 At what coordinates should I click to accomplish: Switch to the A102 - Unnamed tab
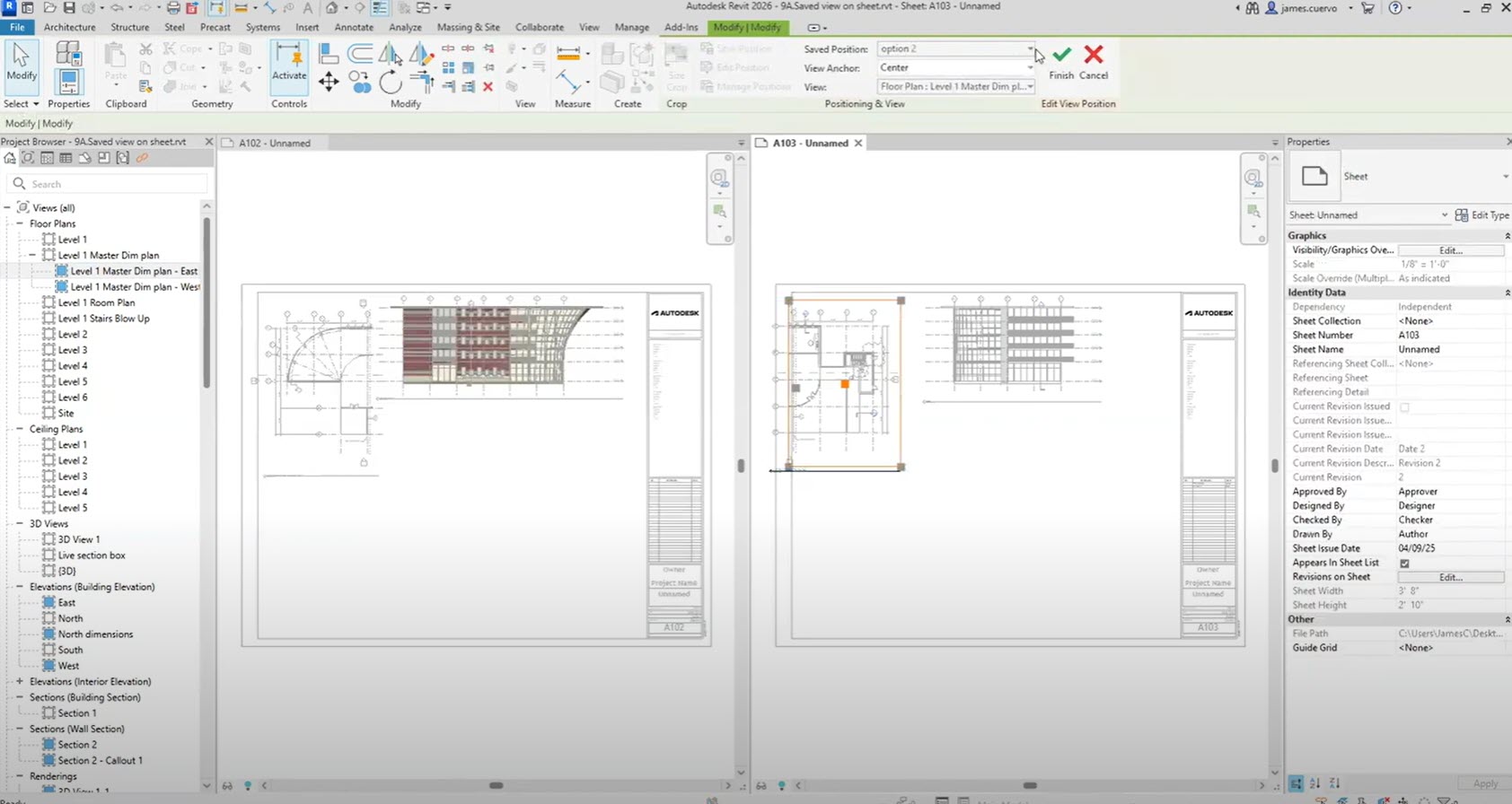coord(275,143)
